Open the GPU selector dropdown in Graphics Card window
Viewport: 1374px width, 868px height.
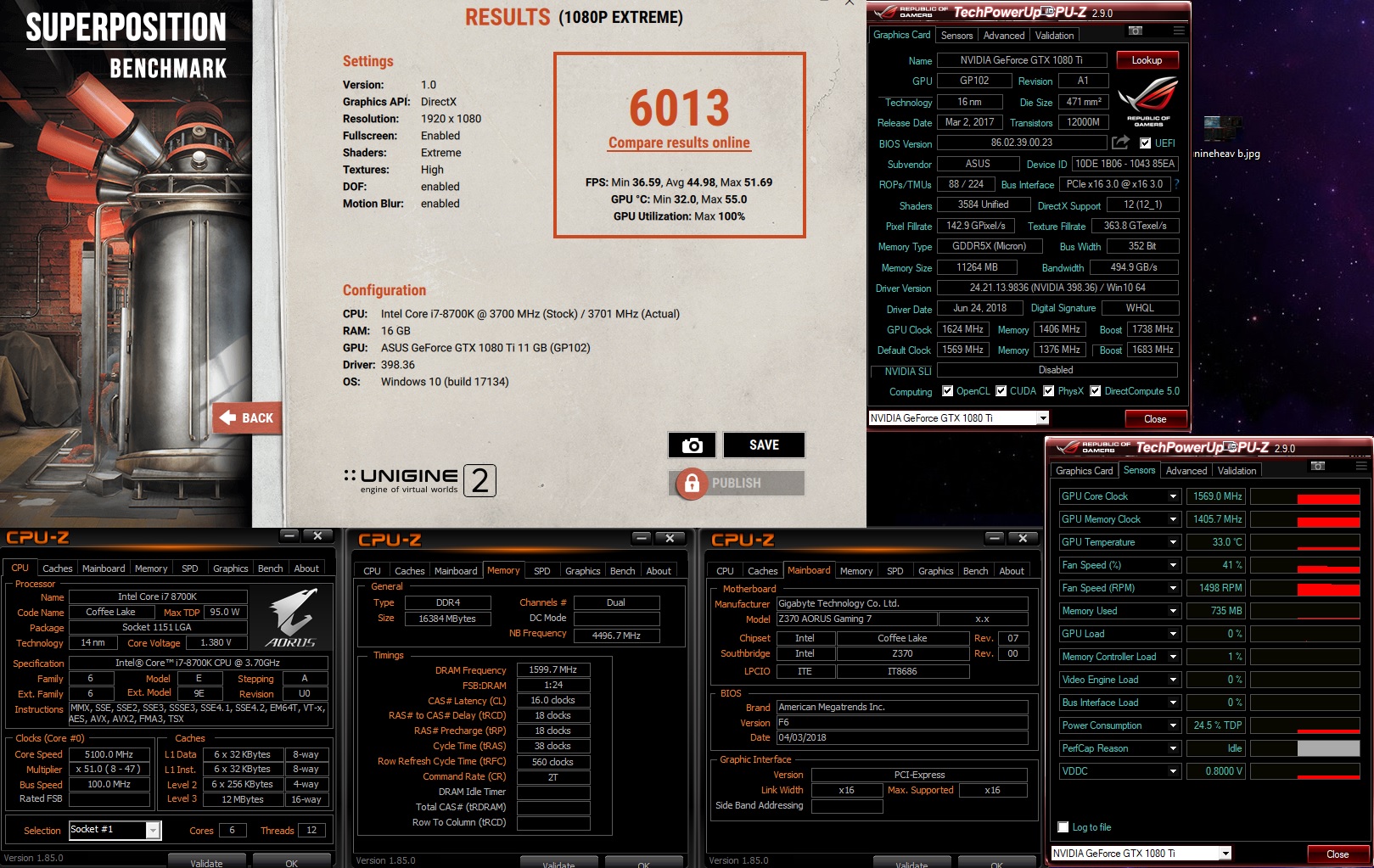point(1043,417)
